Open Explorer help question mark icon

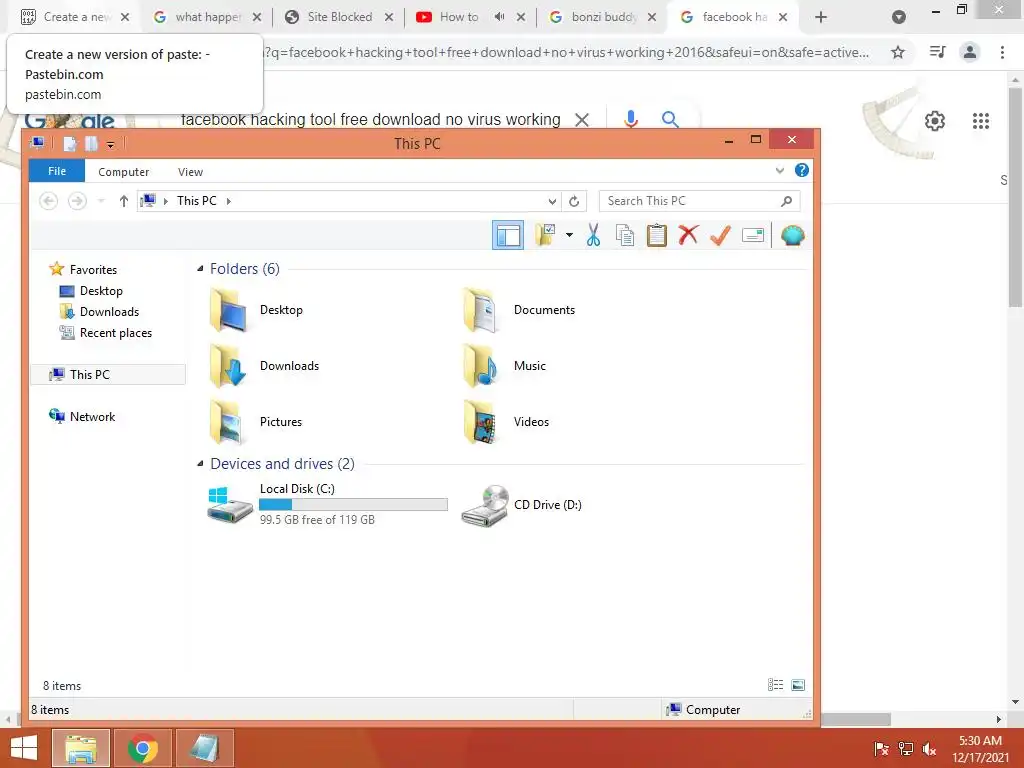[x=802, y=170]
